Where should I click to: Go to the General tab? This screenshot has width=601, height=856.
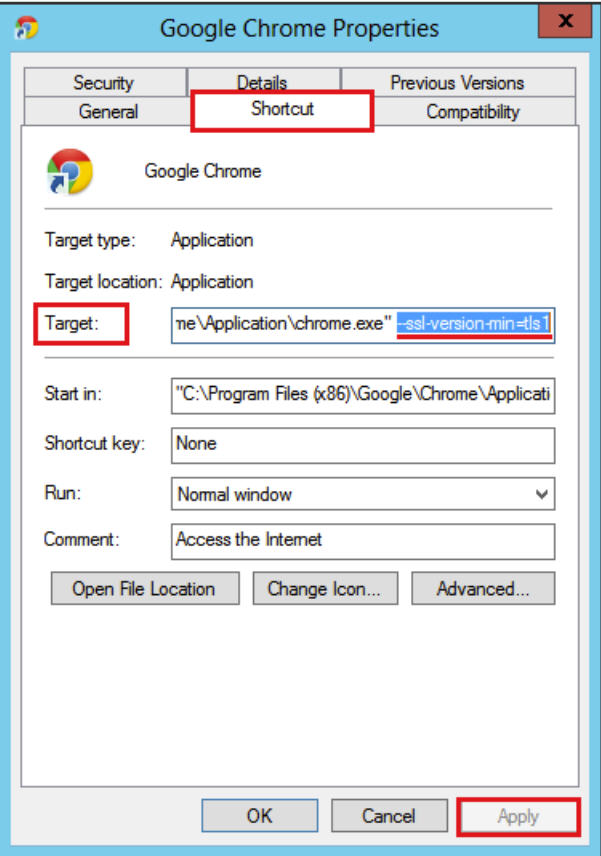tap(108, 111)
